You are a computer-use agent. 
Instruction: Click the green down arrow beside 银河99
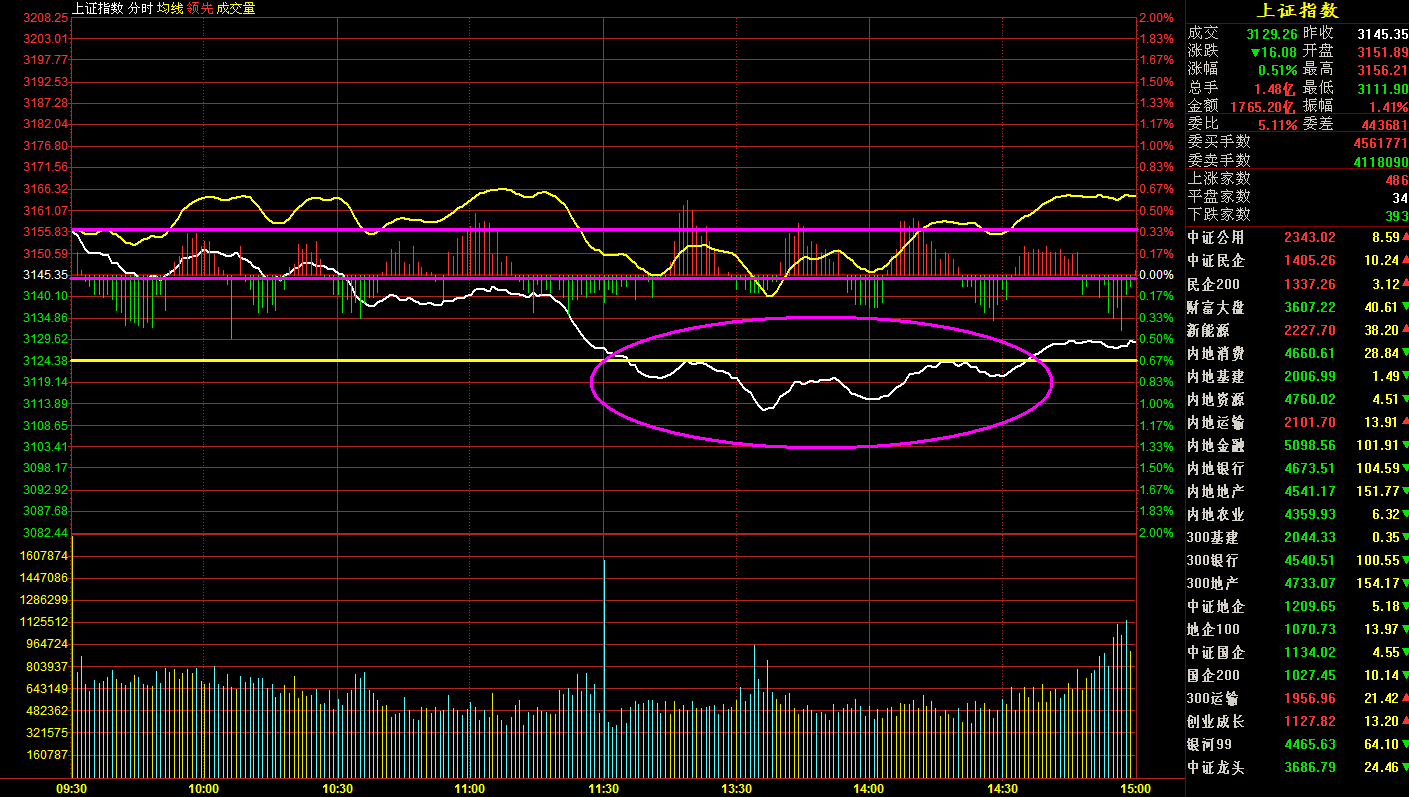pos(1404,744)
